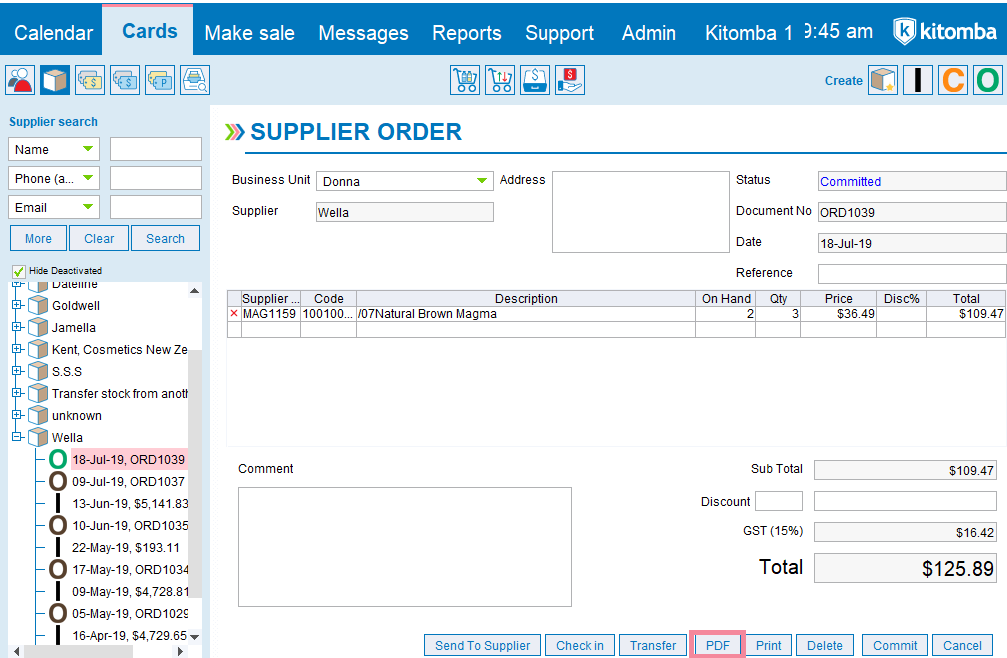Click the cash drawer icon
Screen dimensions: 1007x658
535,80
